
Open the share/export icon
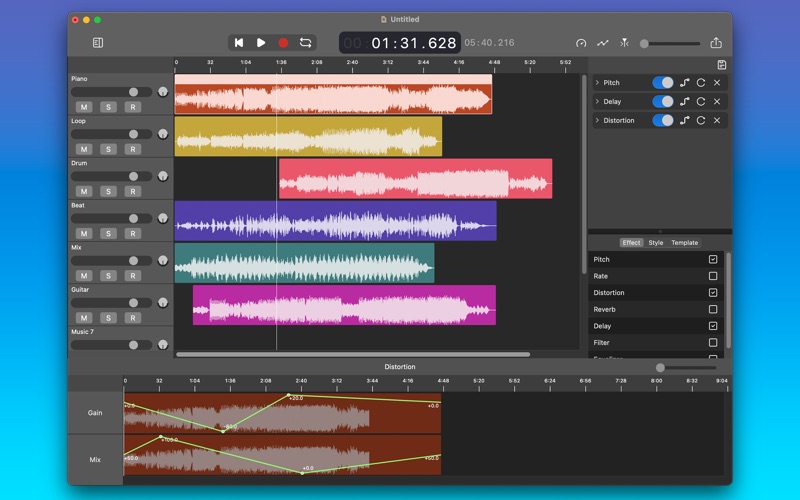point(716,43)
